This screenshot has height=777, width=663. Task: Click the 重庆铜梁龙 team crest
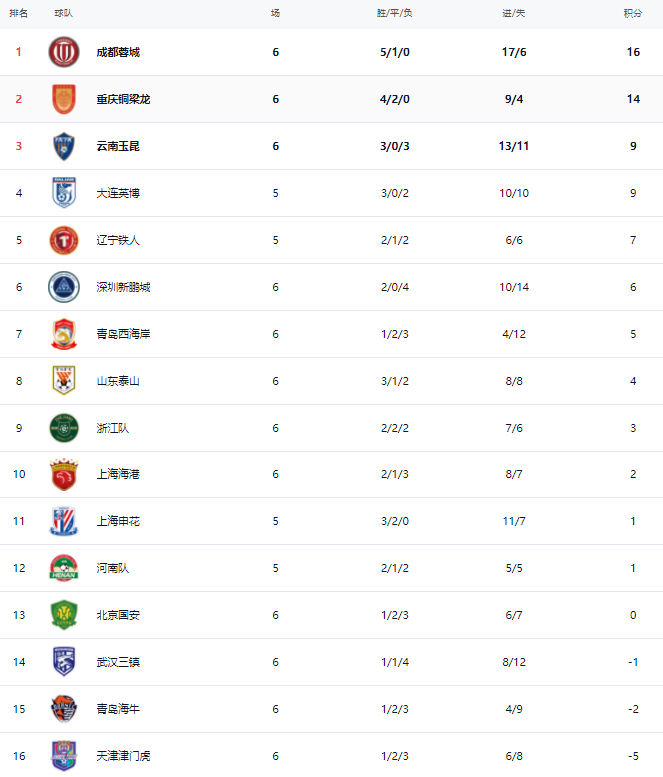click(x=64, y=99)
